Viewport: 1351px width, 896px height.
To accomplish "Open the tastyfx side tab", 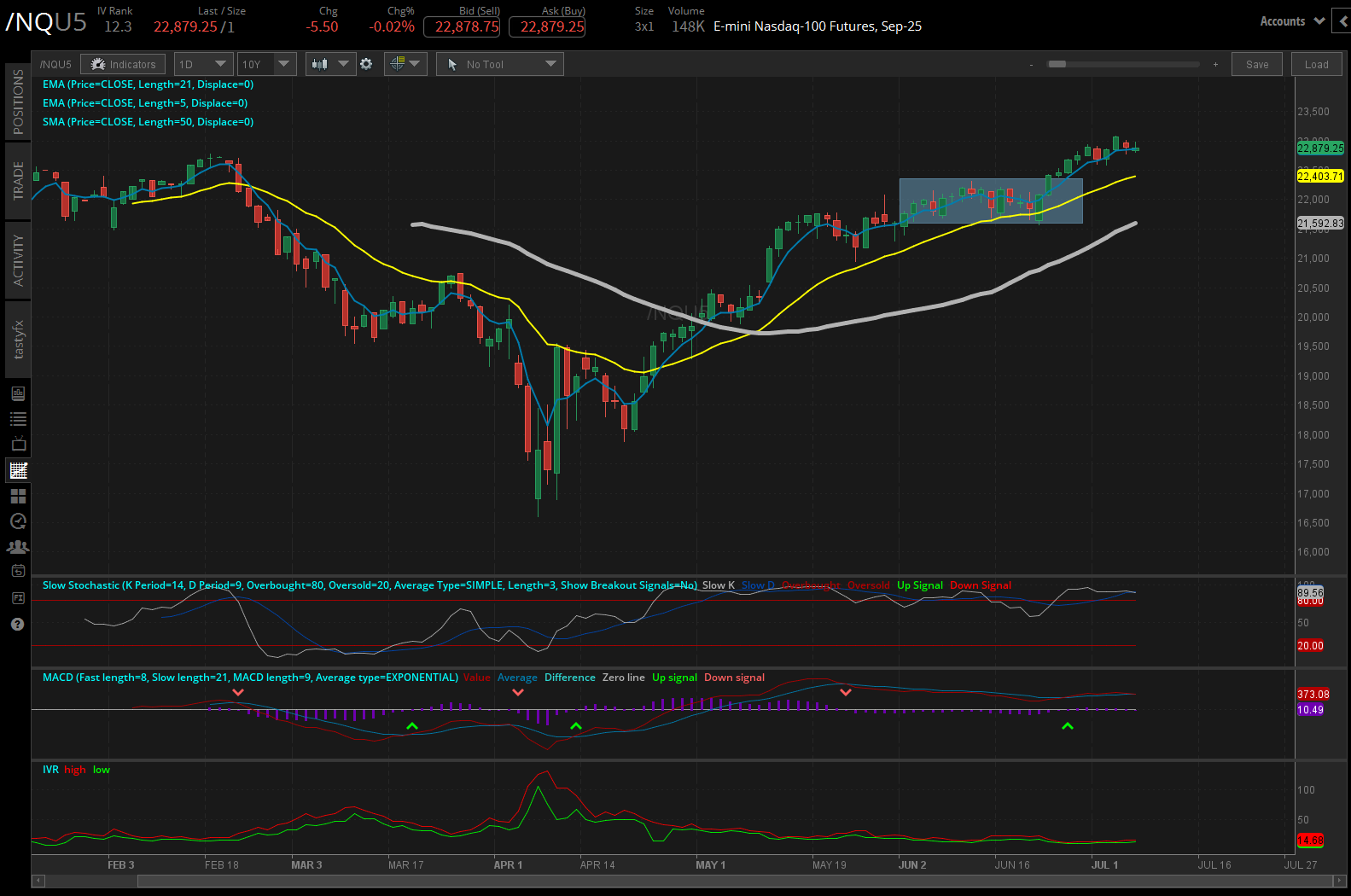I will click(x=18, y=340).
